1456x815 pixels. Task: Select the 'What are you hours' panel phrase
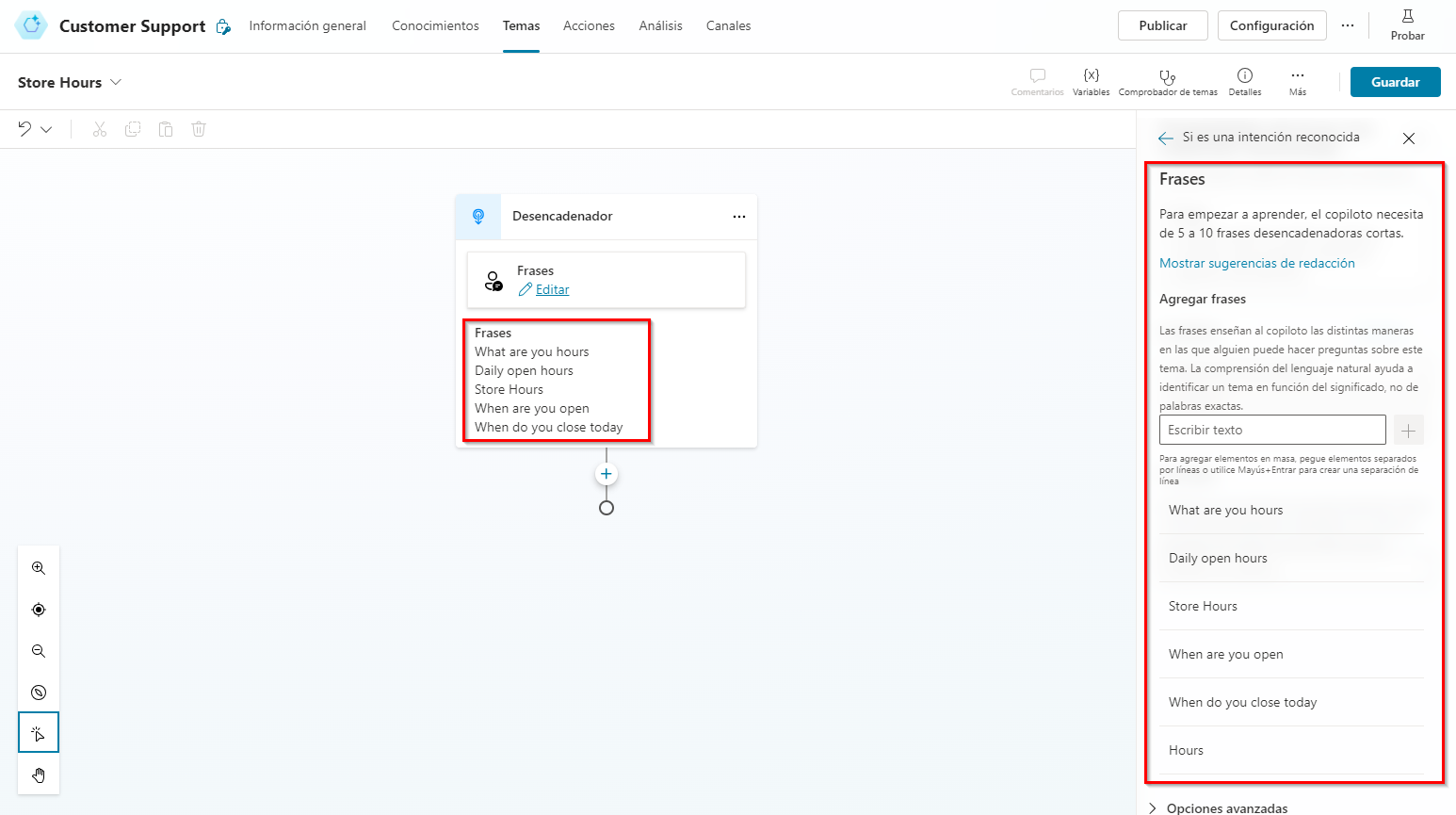1291,510
